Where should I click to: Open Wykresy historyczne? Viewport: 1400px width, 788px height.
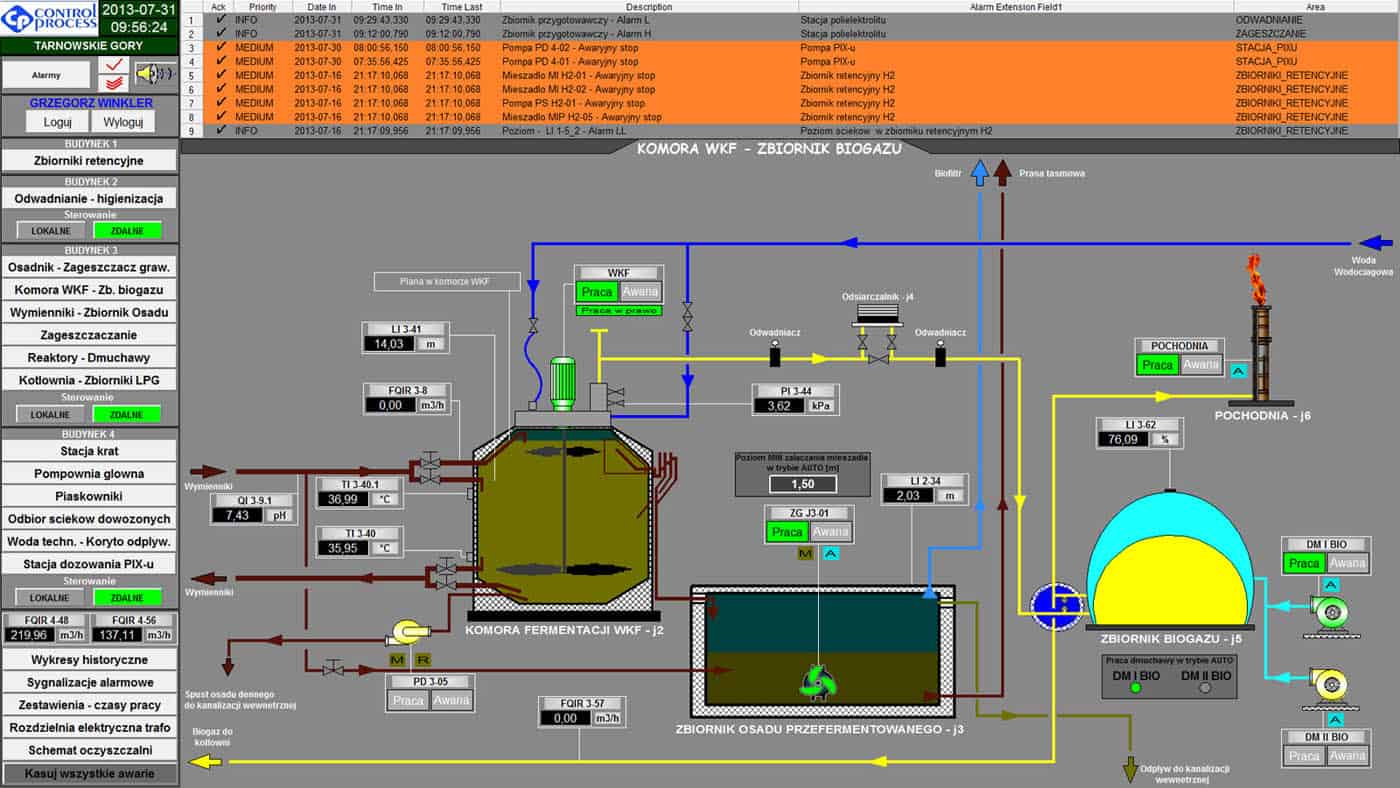[x=89, y=659]
